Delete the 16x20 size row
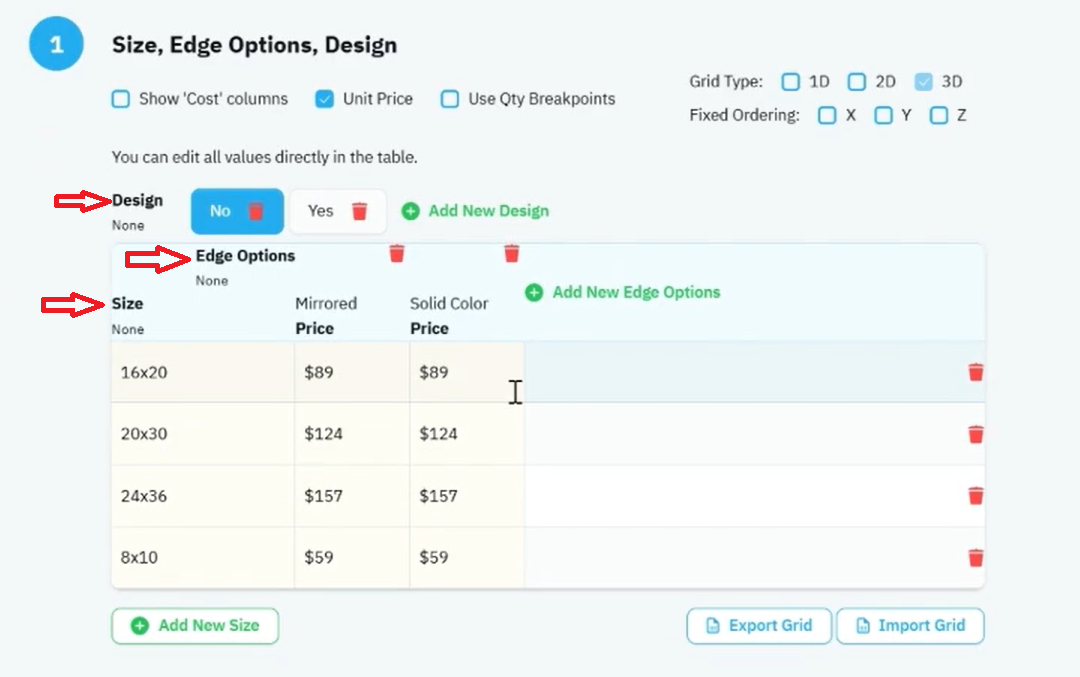The image size is (1080, 677). (975, 372)
